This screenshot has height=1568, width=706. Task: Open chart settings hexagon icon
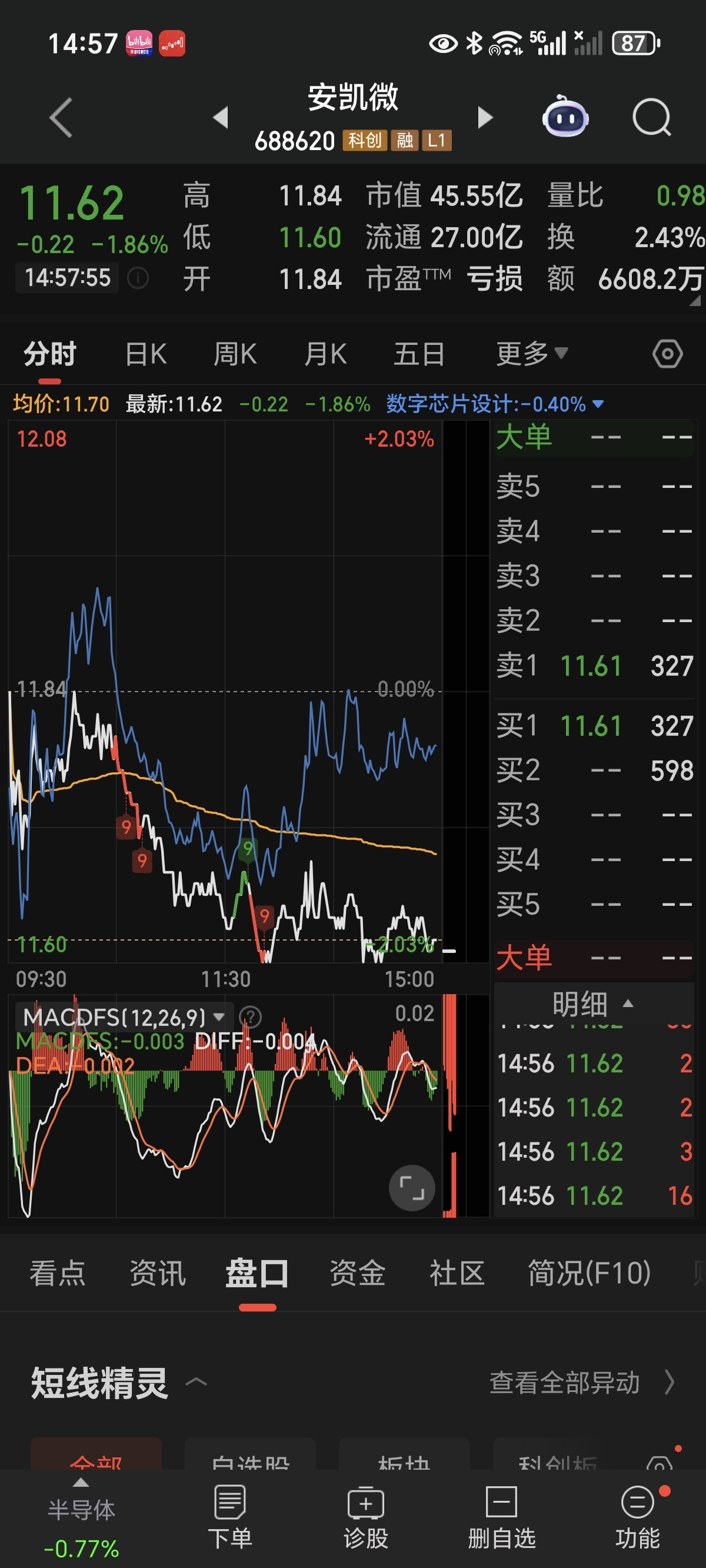[x=667, y=354]
